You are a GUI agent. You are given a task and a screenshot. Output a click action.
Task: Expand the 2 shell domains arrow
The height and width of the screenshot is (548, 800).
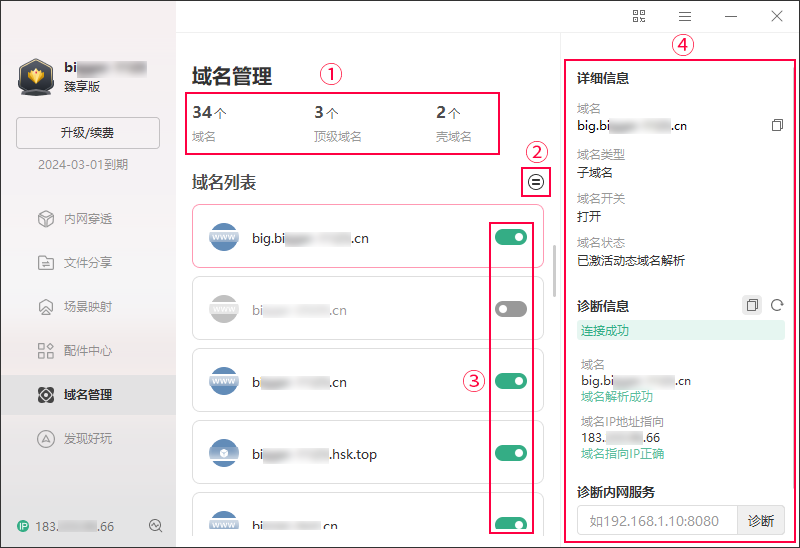tap(455, 114)
